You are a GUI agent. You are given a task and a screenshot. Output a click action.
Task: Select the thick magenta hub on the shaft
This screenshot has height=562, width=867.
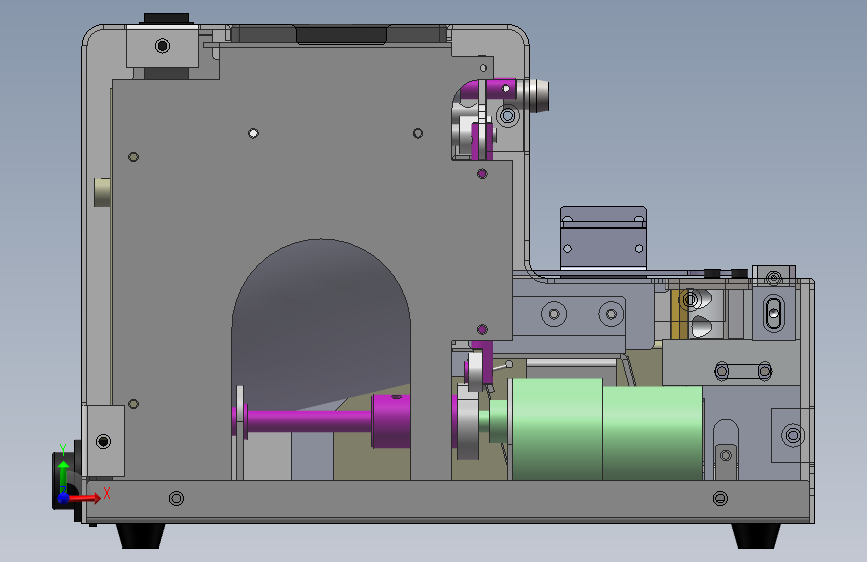[x=391, y=421]
